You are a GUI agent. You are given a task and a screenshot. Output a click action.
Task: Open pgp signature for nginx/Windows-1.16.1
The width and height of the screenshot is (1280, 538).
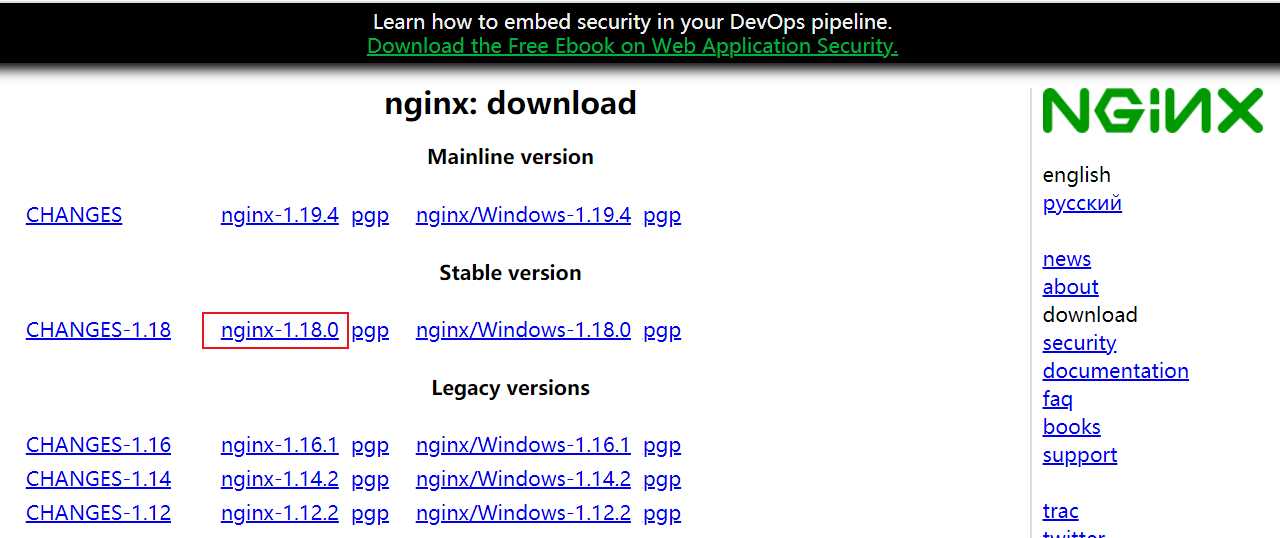point(662,445)
